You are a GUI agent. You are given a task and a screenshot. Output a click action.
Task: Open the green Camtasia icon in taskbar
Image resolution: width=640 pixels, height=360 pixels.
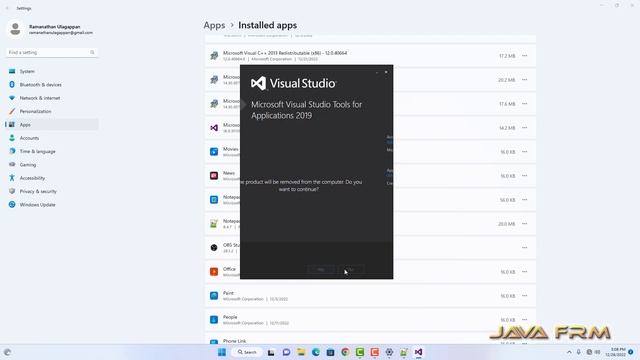(x=360, y=352)
